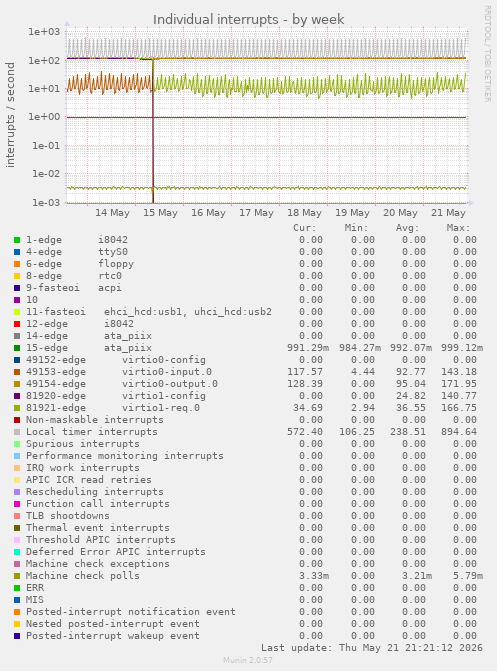This screenshot has width=497, height=671.
Task: Click the Last update timestamp text
Action: tap(372, 647)
